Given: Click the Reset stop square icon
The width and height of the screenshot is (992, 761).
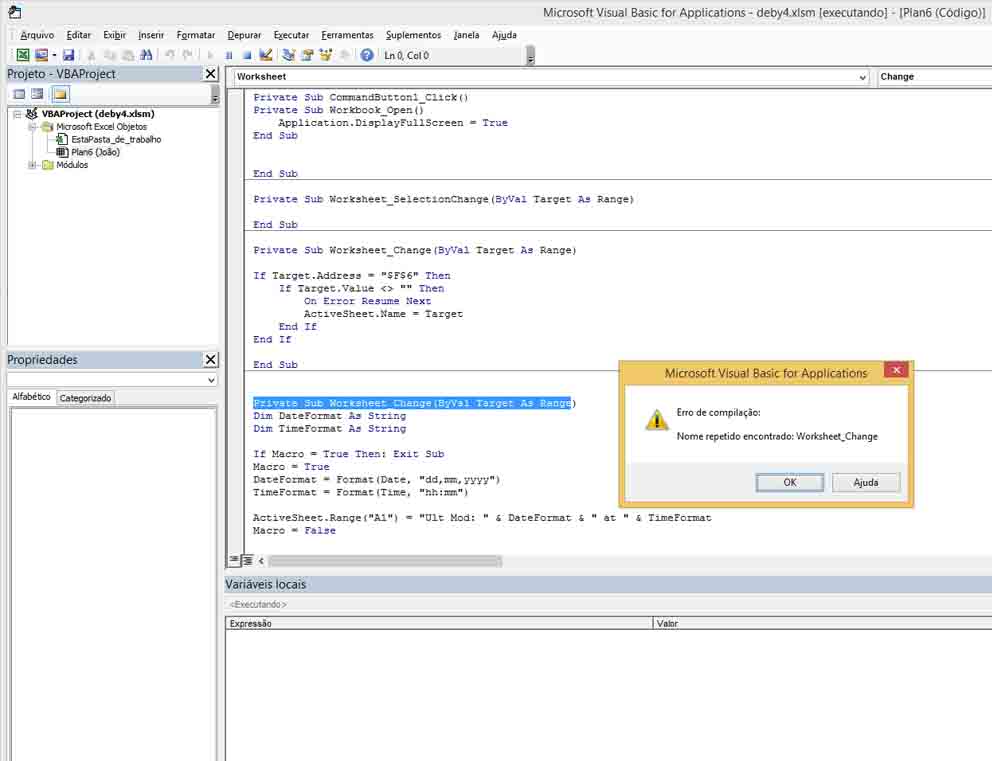Looking at the screenshot, I should pyautogui.click(x=247, y=55).
